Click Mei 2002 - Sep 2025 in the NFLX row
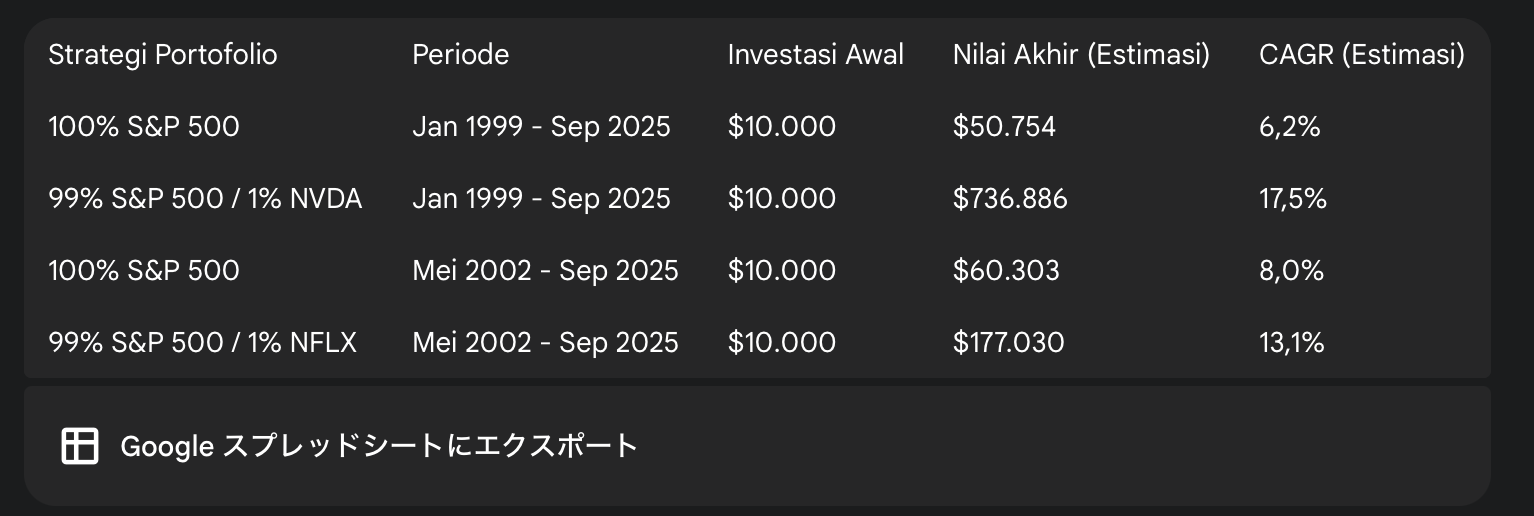1534x516 pixels. (x=545, y=343)
